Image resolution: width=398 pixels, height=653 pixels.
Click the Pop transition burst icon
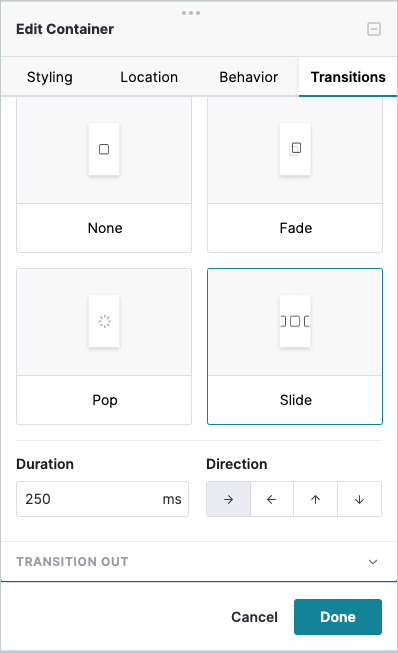(x=104, y=321)
